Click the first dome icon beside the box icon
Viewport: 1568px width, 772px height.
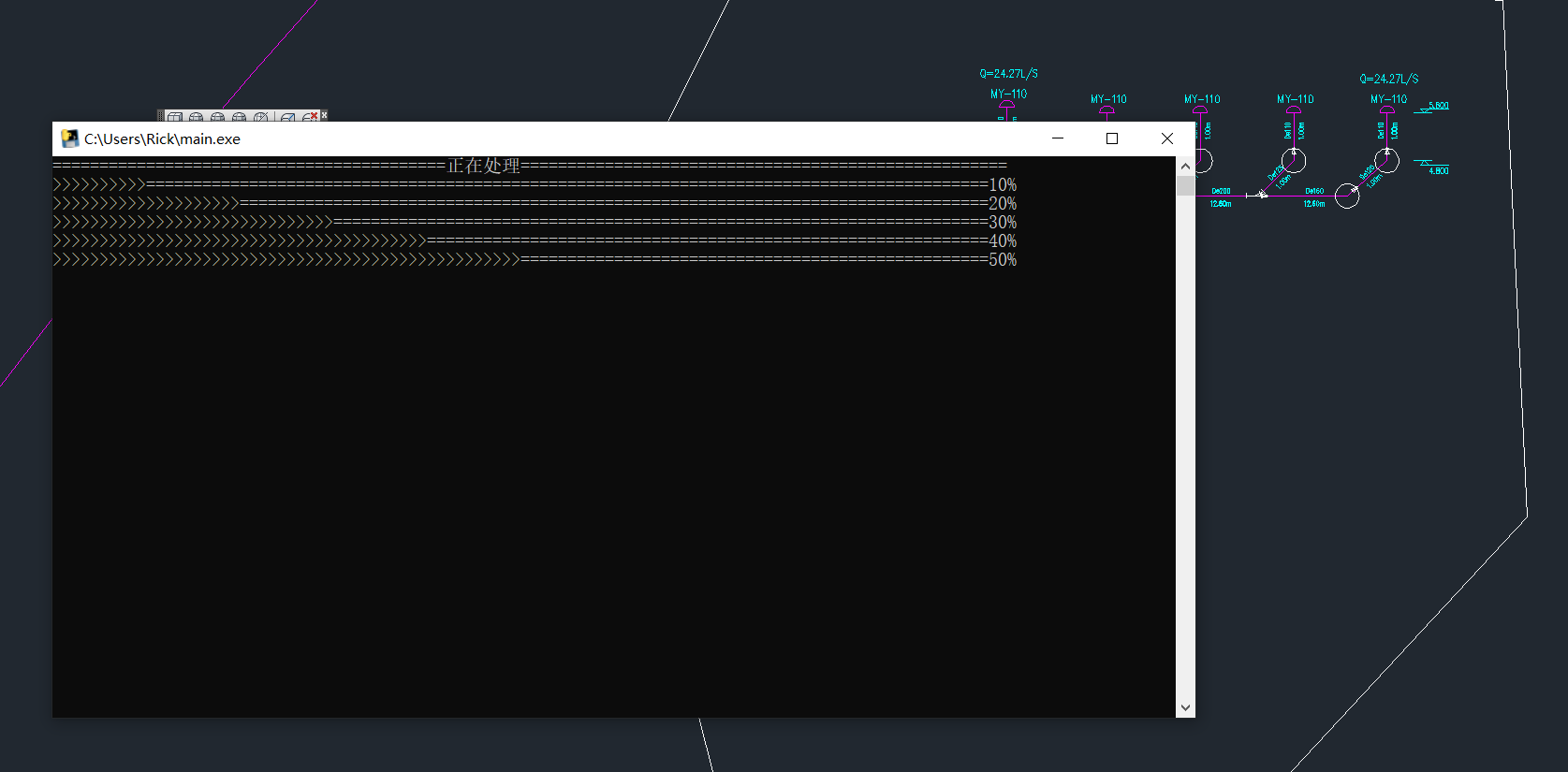[x=197, y=117]
